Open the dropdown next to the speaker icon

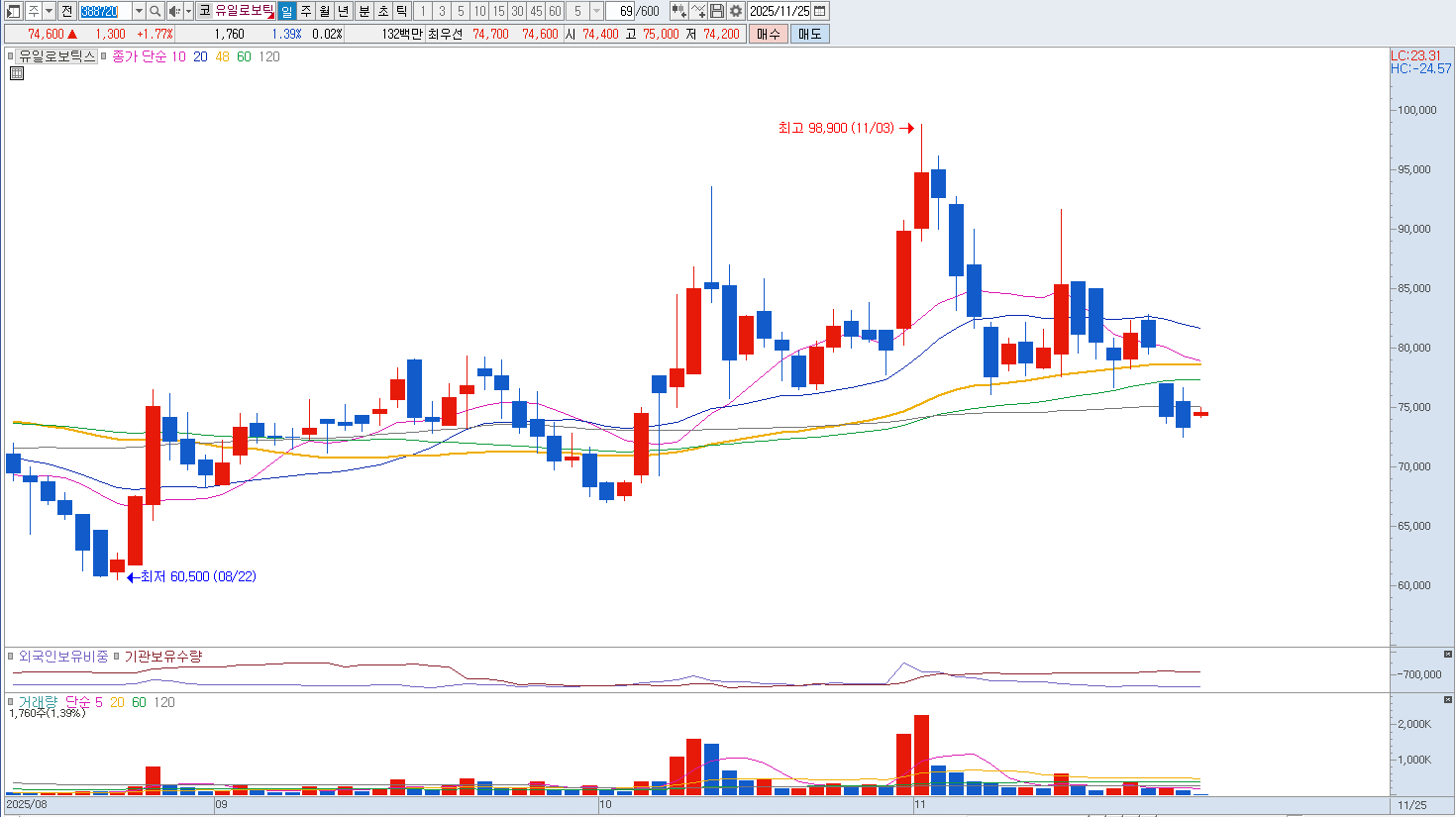point(188,11)
